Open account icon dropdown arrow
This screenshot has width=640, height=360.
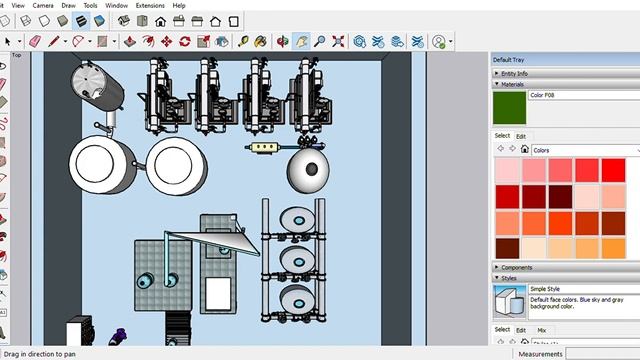(x=450, y=41)
